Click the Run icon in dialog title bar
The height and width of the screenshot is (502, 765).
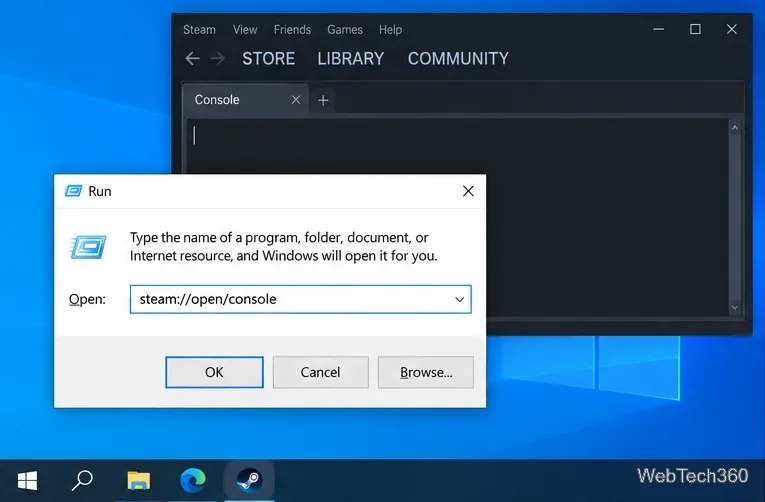coord(73,191)
